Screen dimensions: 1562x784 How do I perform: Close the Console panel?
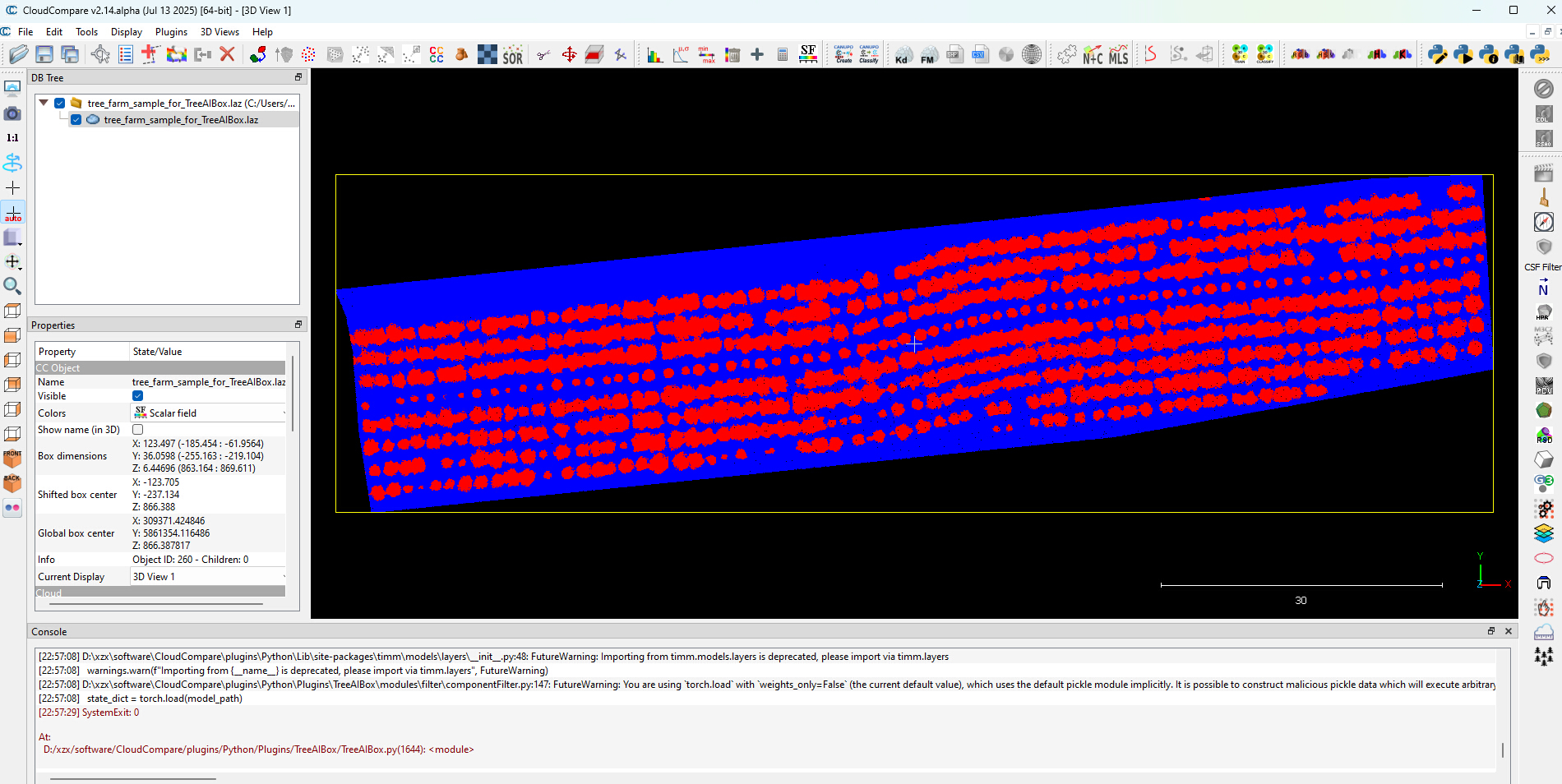pyautogui.click(x=1509, y=631)
